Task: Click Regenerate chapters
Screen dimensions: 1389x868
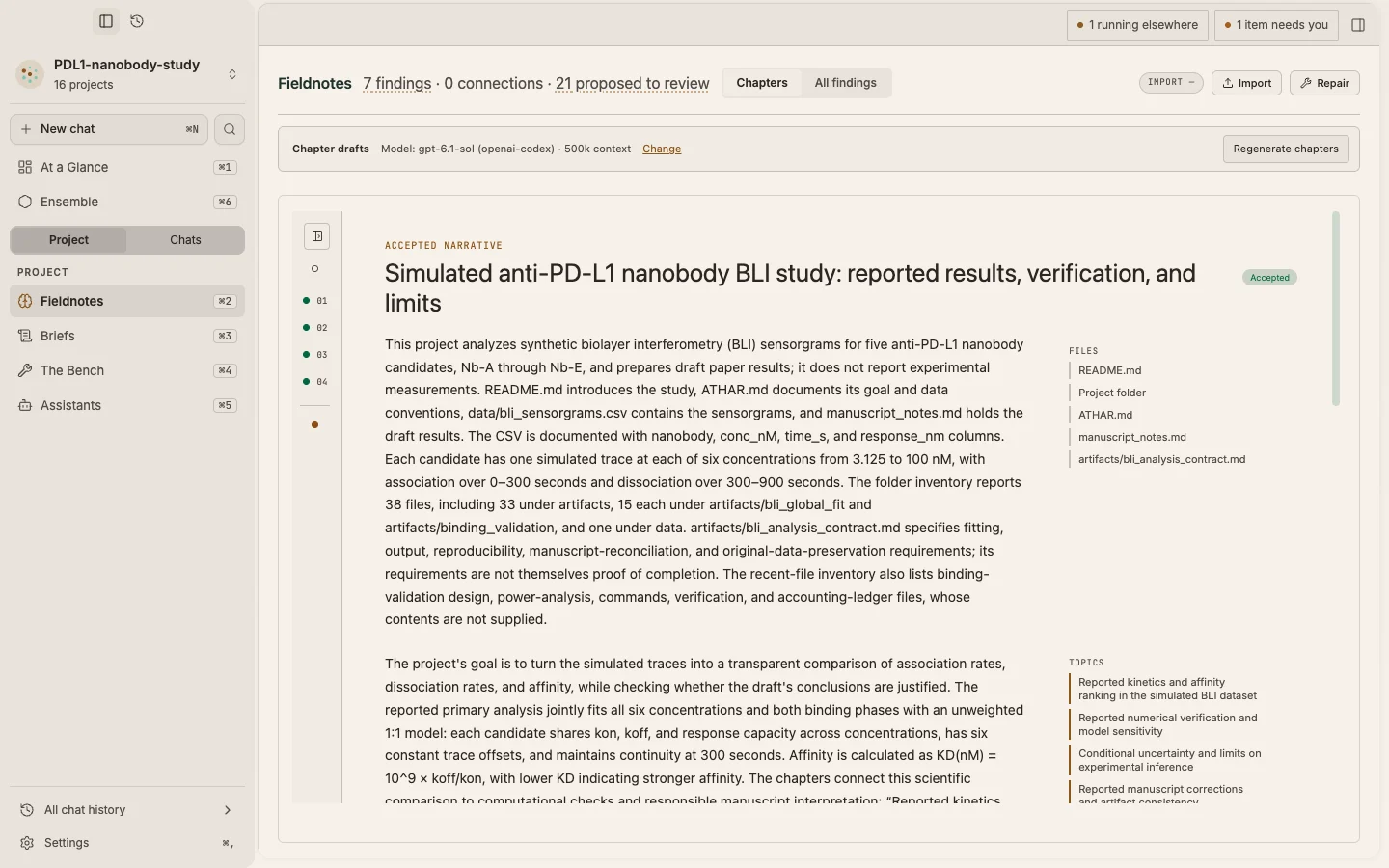Action: point(1286,149)
